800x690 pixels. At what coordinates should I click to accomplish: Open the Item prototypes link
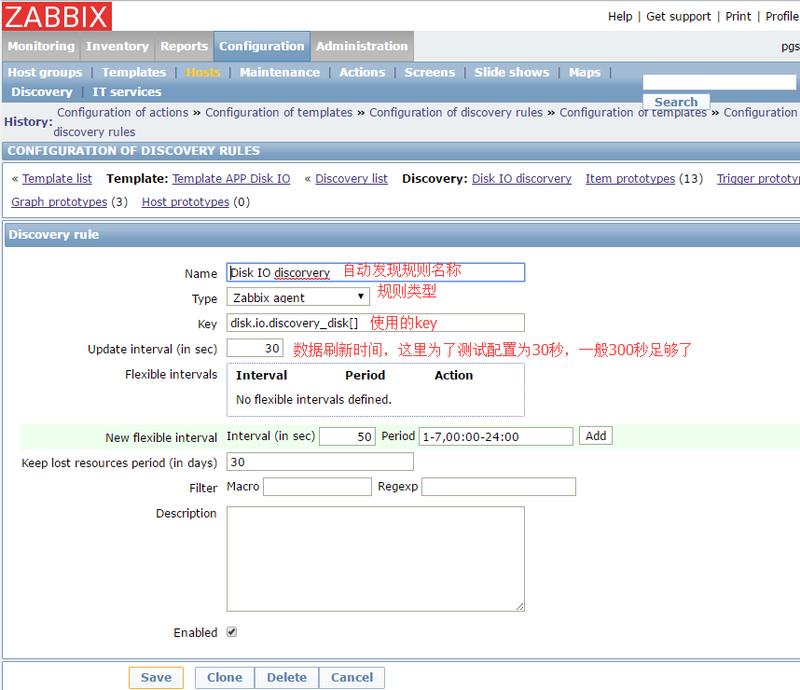tap(630, 178)
